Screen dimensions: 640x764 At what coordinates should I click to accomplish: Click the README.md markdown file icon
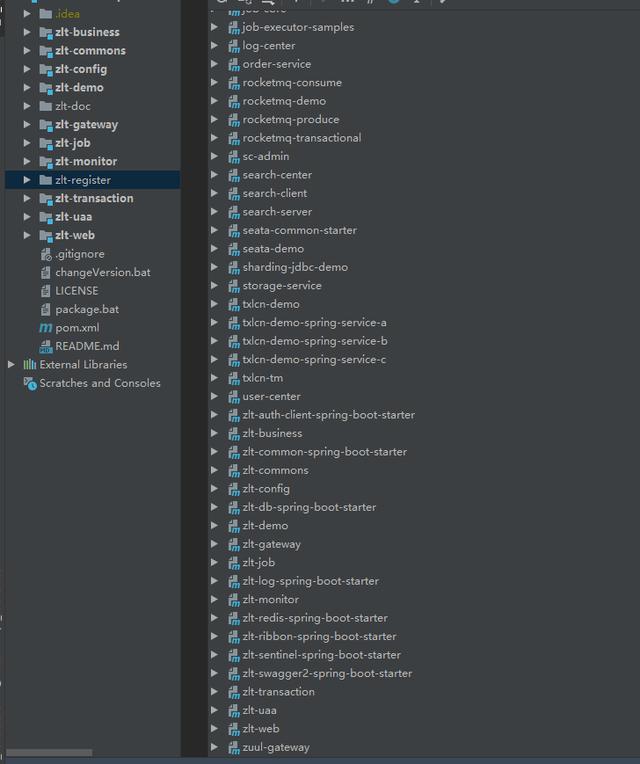(x=46, y=346)
